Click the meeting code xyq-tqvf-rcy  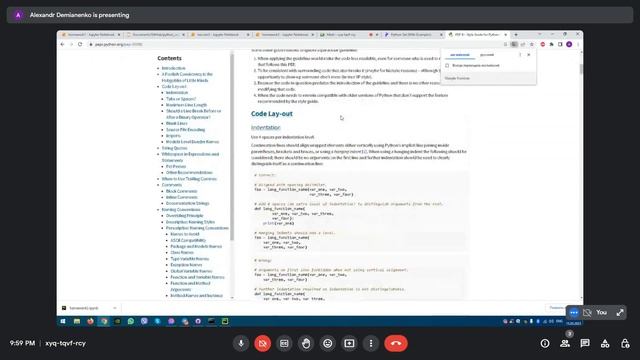(66, 343)
